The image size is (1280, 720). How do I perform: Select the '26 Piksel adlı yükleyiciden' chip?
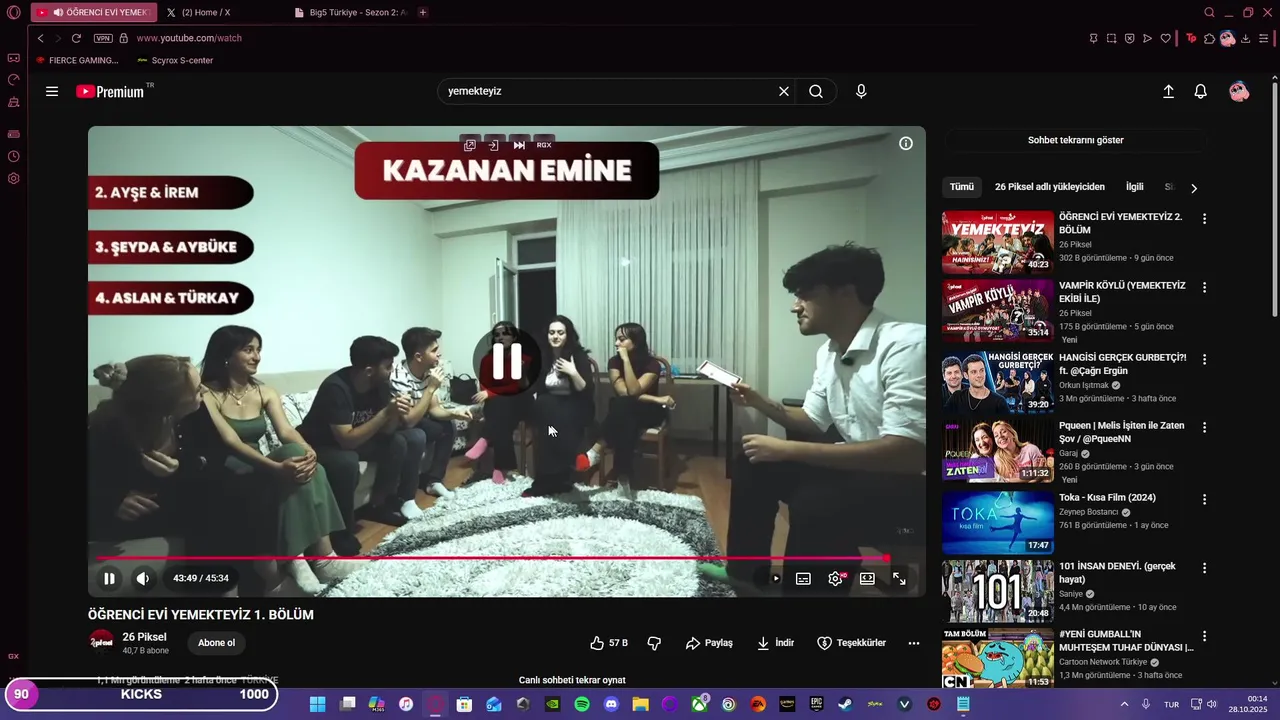point(1050,187)
